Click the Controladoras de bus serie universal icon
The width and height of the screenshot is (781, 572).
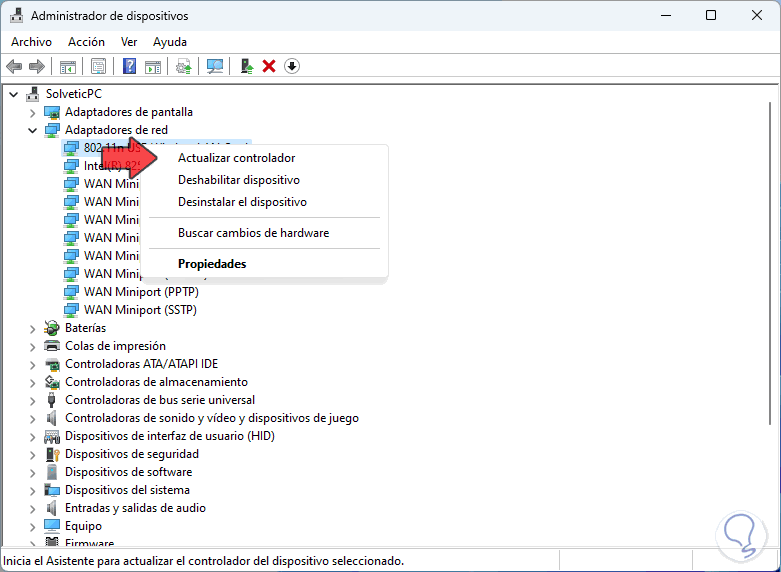[x=51, y=400]
